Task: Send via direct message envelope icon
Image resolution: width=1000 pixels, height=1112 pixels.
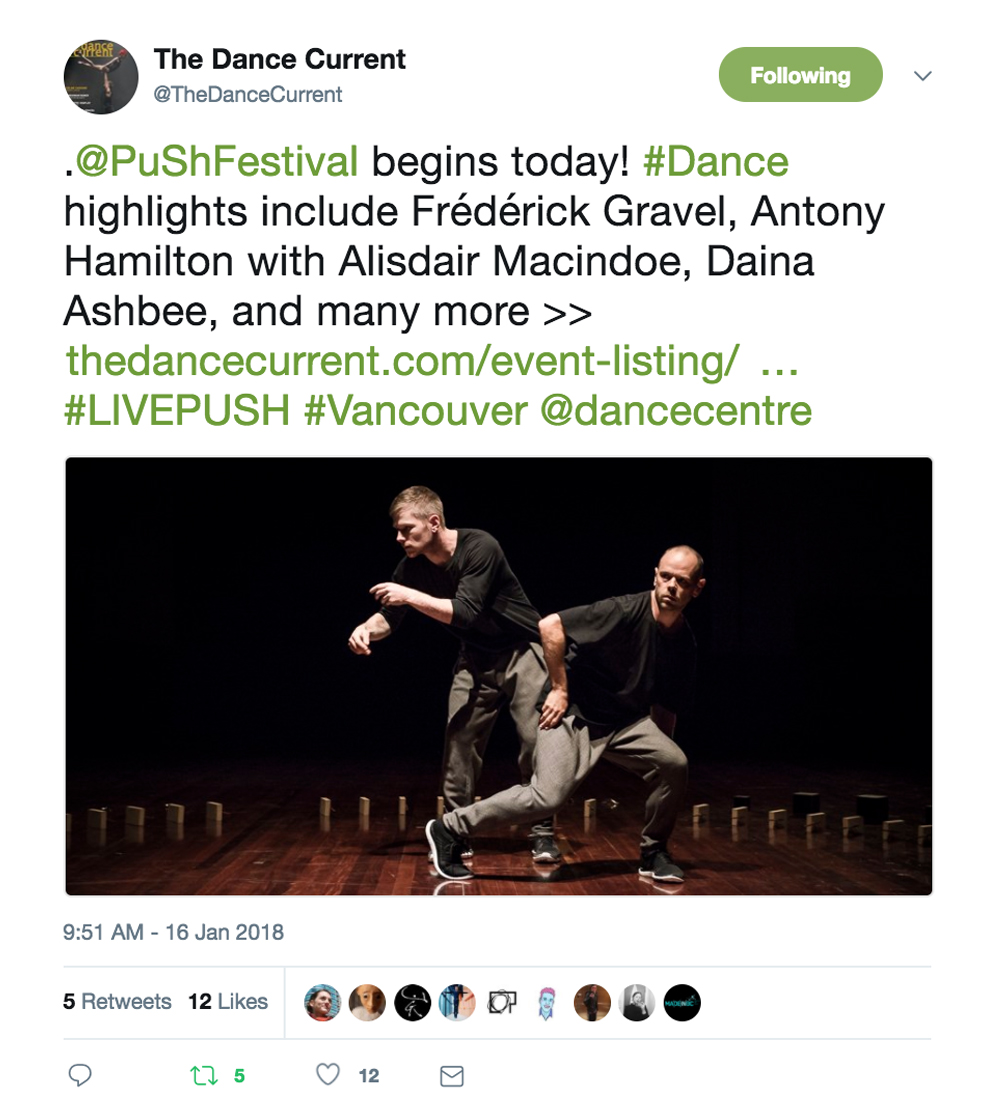Action: pyautogui.click(x=452, y=1076)
